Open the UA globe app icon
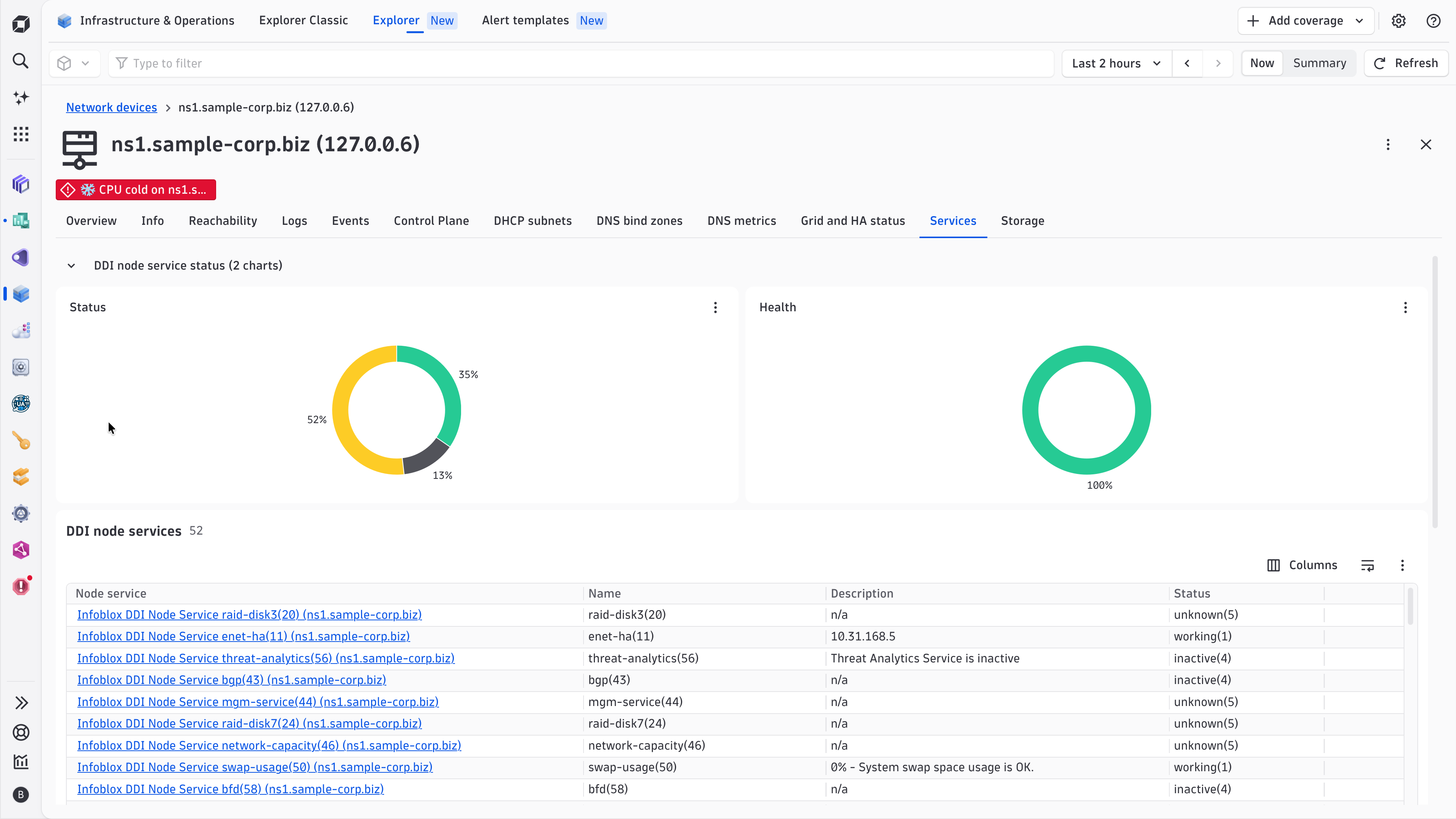1456x819 pixels. [21, 403]
